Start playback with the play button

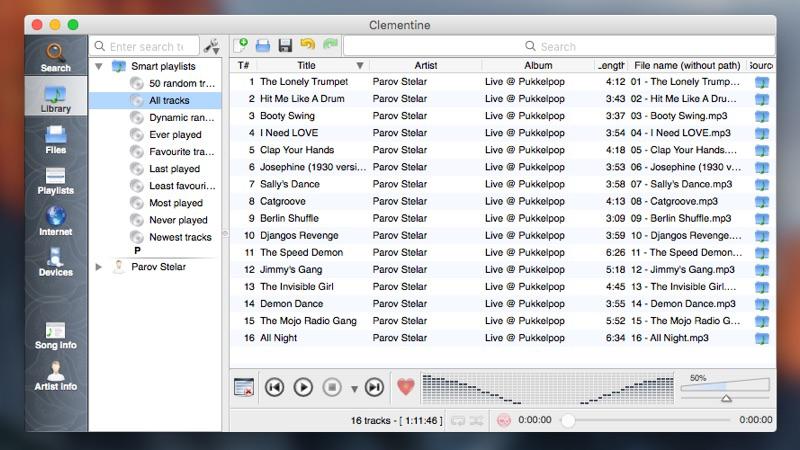[303, 387]
